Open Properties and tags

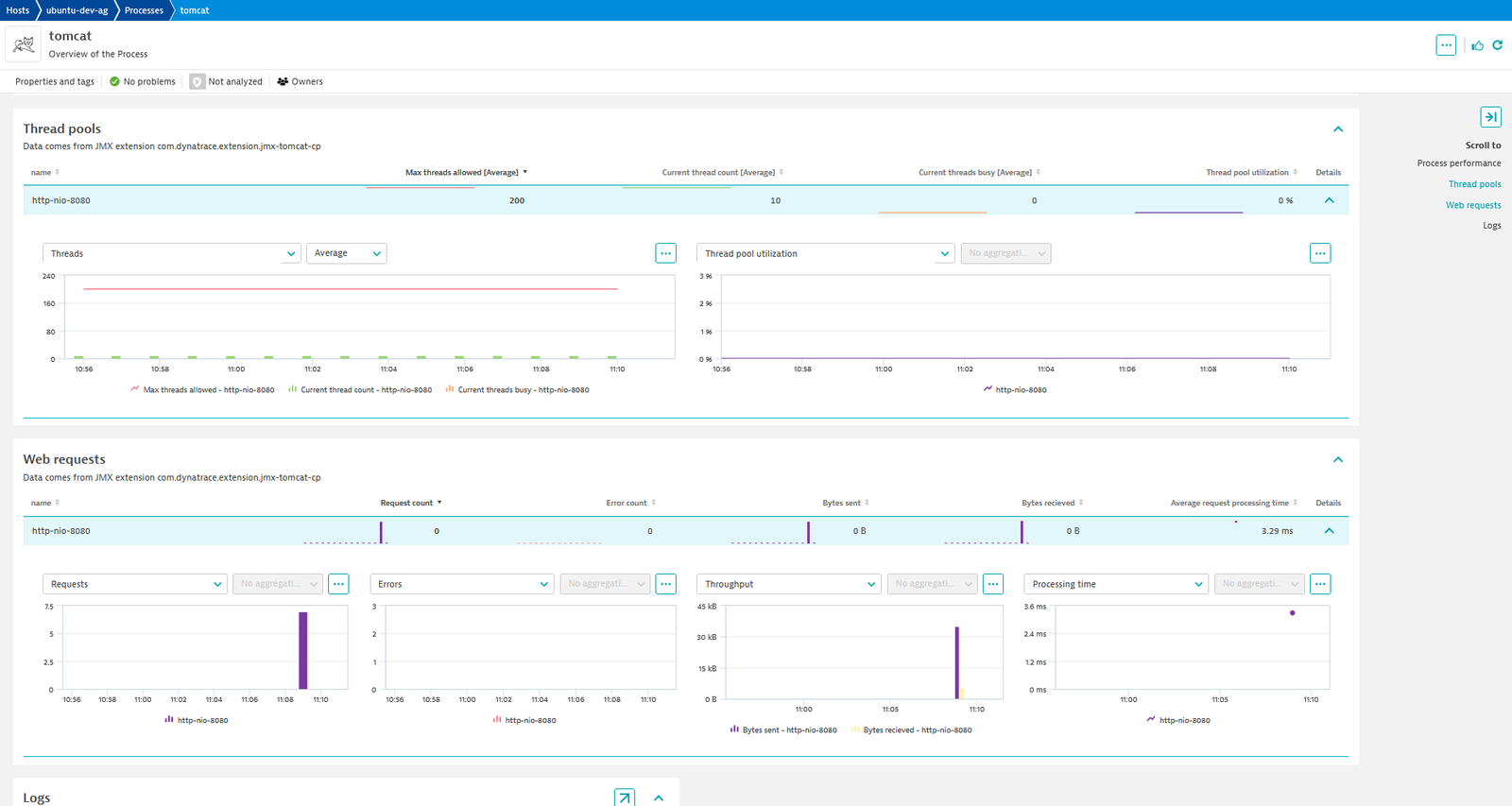[55, 81]
